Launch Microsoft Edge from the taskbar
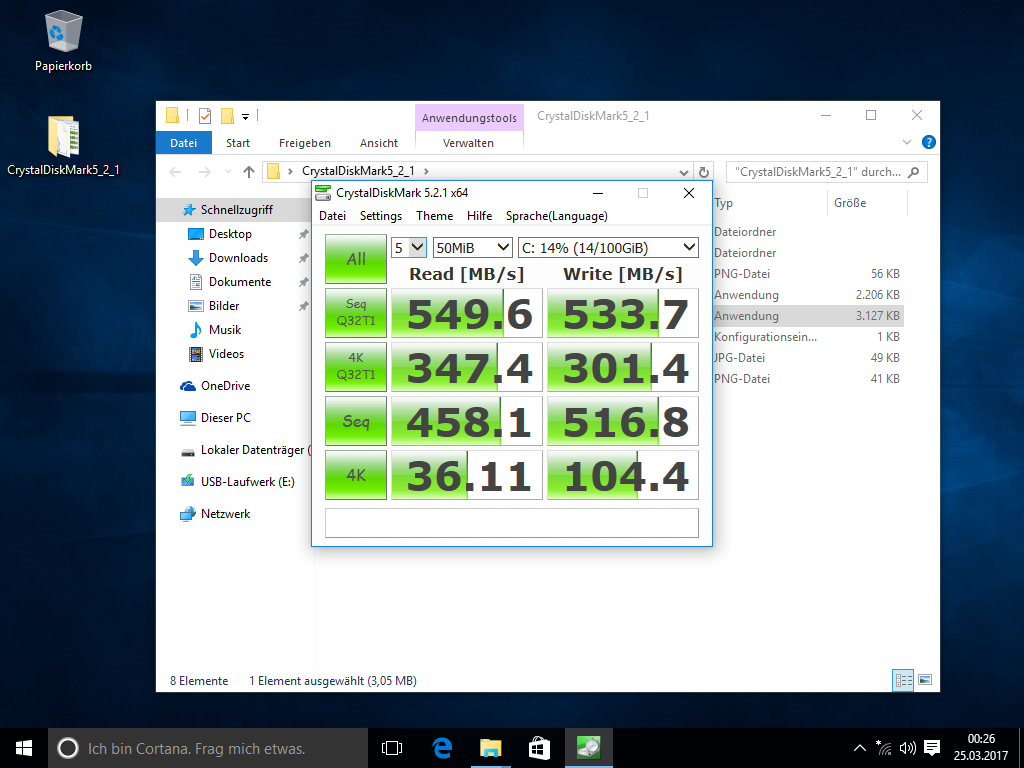 [441, 748]
